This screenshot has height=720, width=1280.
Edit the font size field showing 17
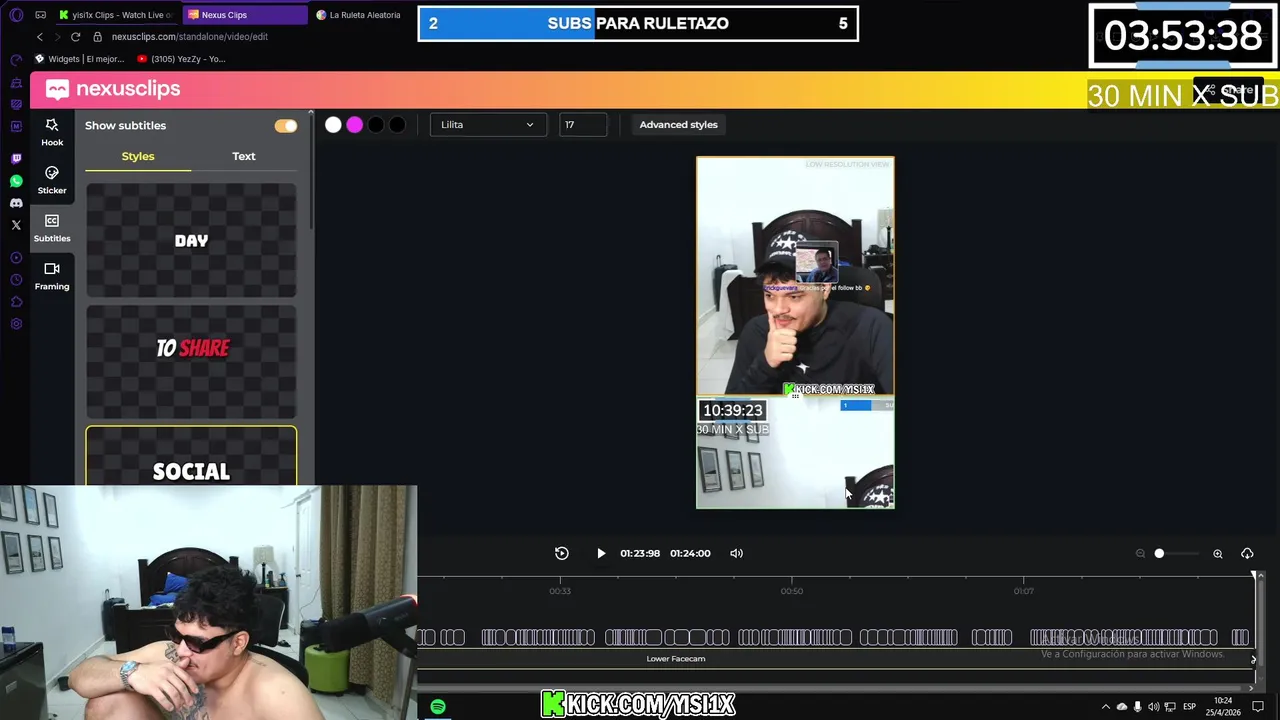583,125
